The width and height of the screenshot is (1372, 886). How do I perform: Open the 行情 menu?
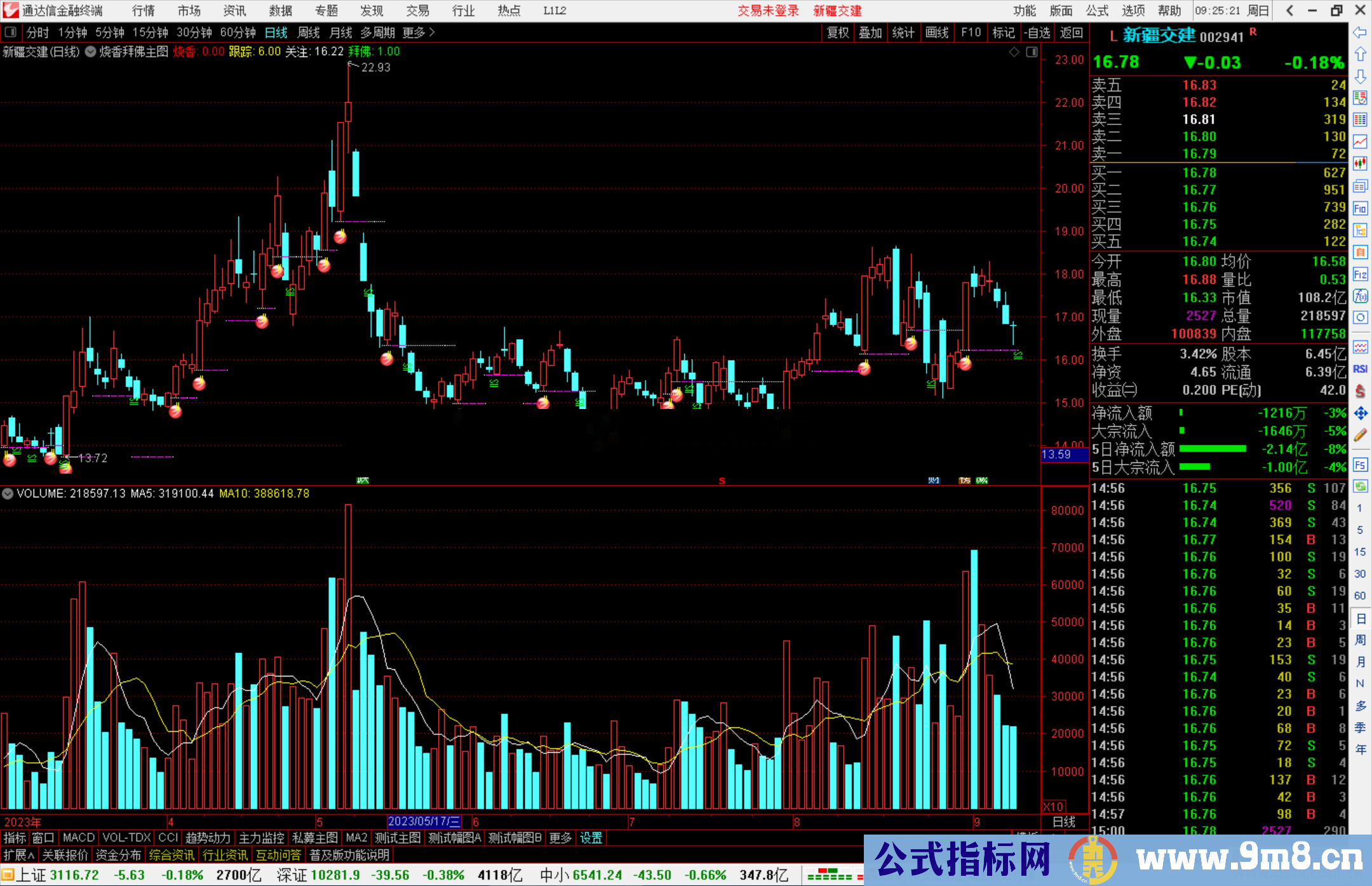(x=143, y=10)
